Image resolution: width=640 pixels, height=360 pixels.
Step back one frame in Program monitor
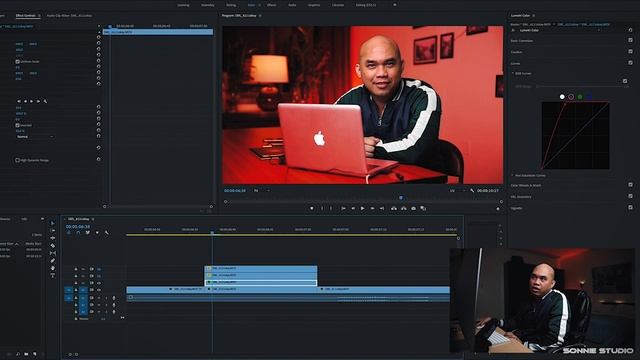click(353, 209)
